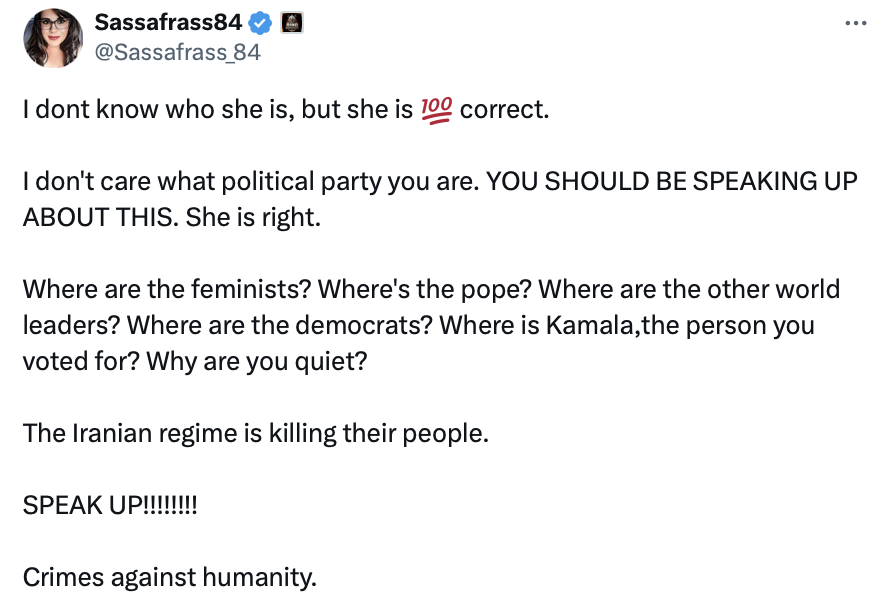Click the "SPEAK UP!!!!!!!!" line
Screen dimensions: 888x602
(x=110, y=506)
